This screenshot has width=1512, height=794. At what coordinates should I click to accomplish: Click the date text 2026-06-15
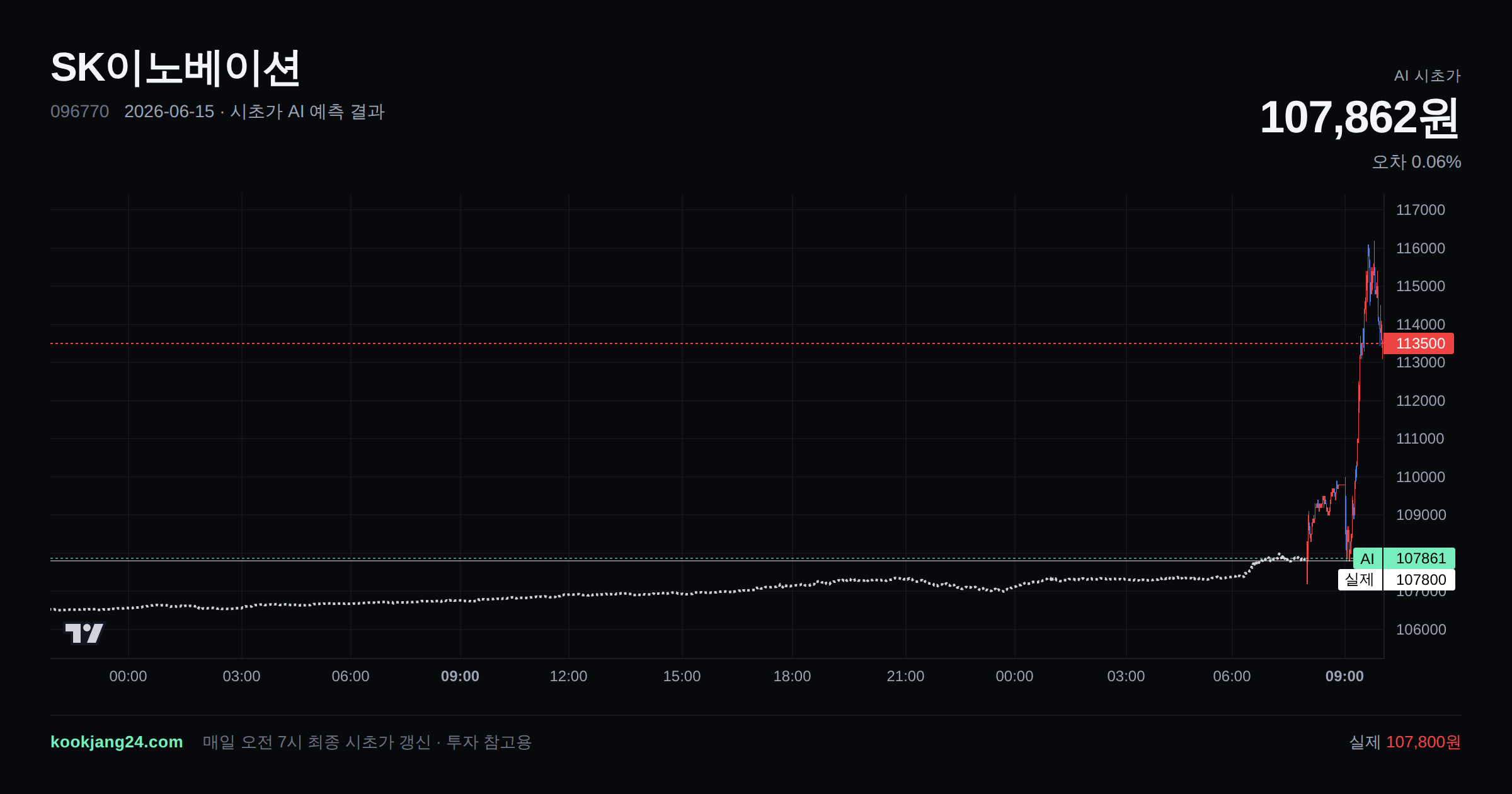pyautogui.click(x=169, y=112)
